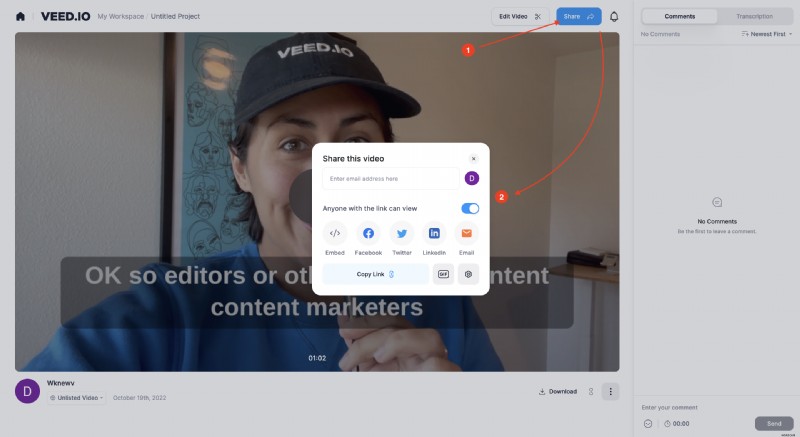Click the VEED.IO logo

coord(66,16)
